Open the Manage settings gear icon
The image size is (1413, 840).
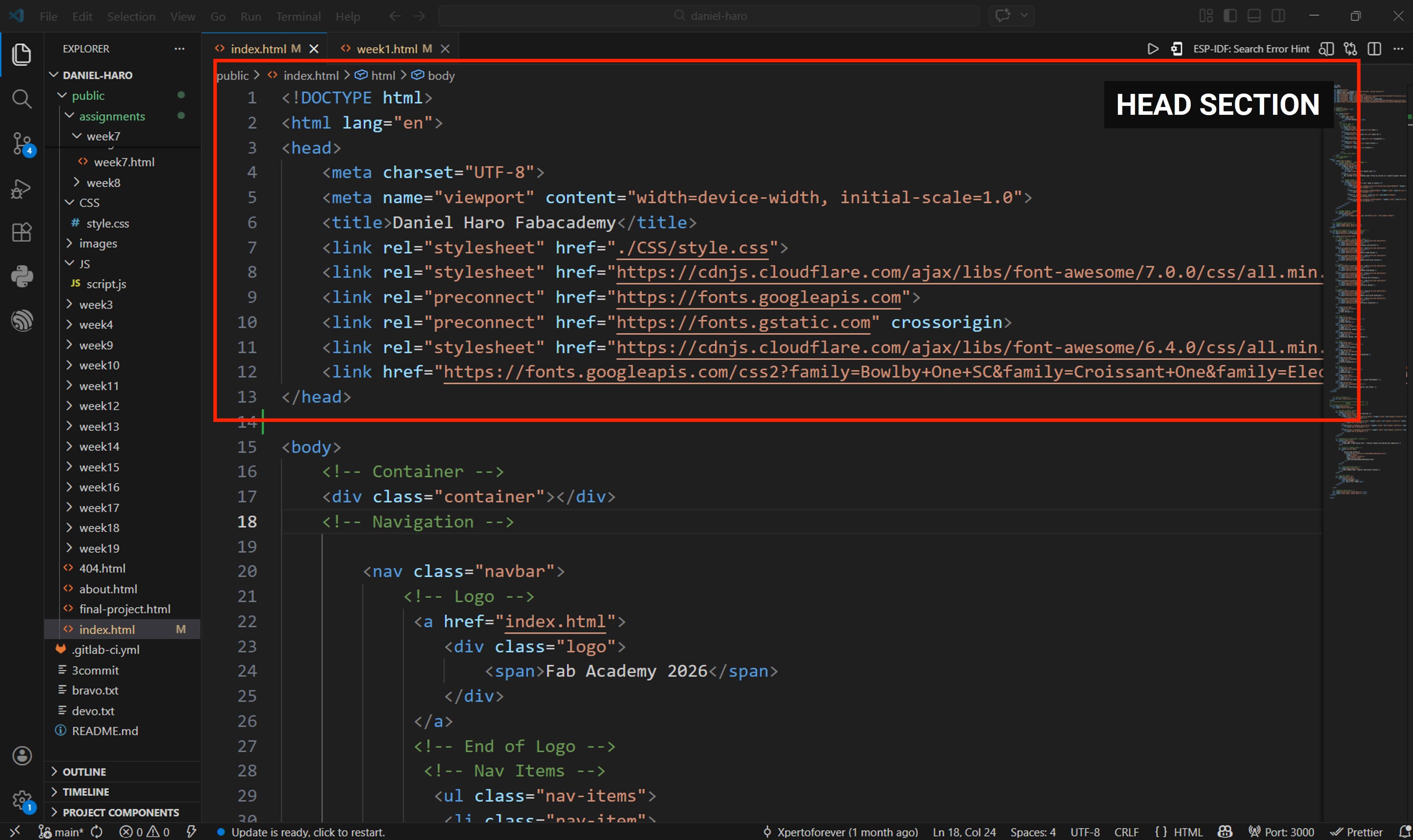(22, 799)
